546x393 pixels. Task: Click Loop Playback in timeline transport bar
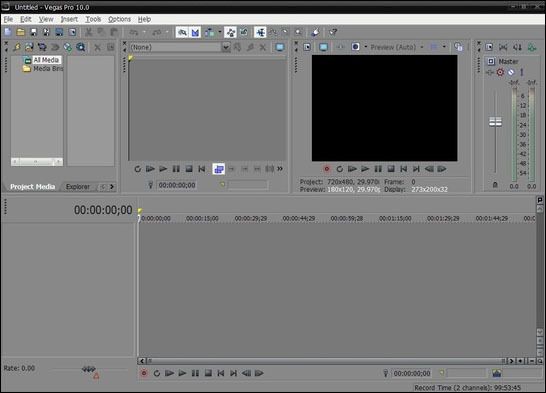click(157, 374)
